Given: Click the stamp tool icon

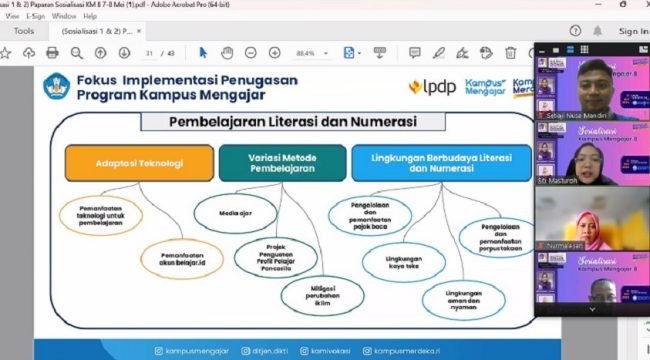Looking at the screenshot, I should (486, 53).
